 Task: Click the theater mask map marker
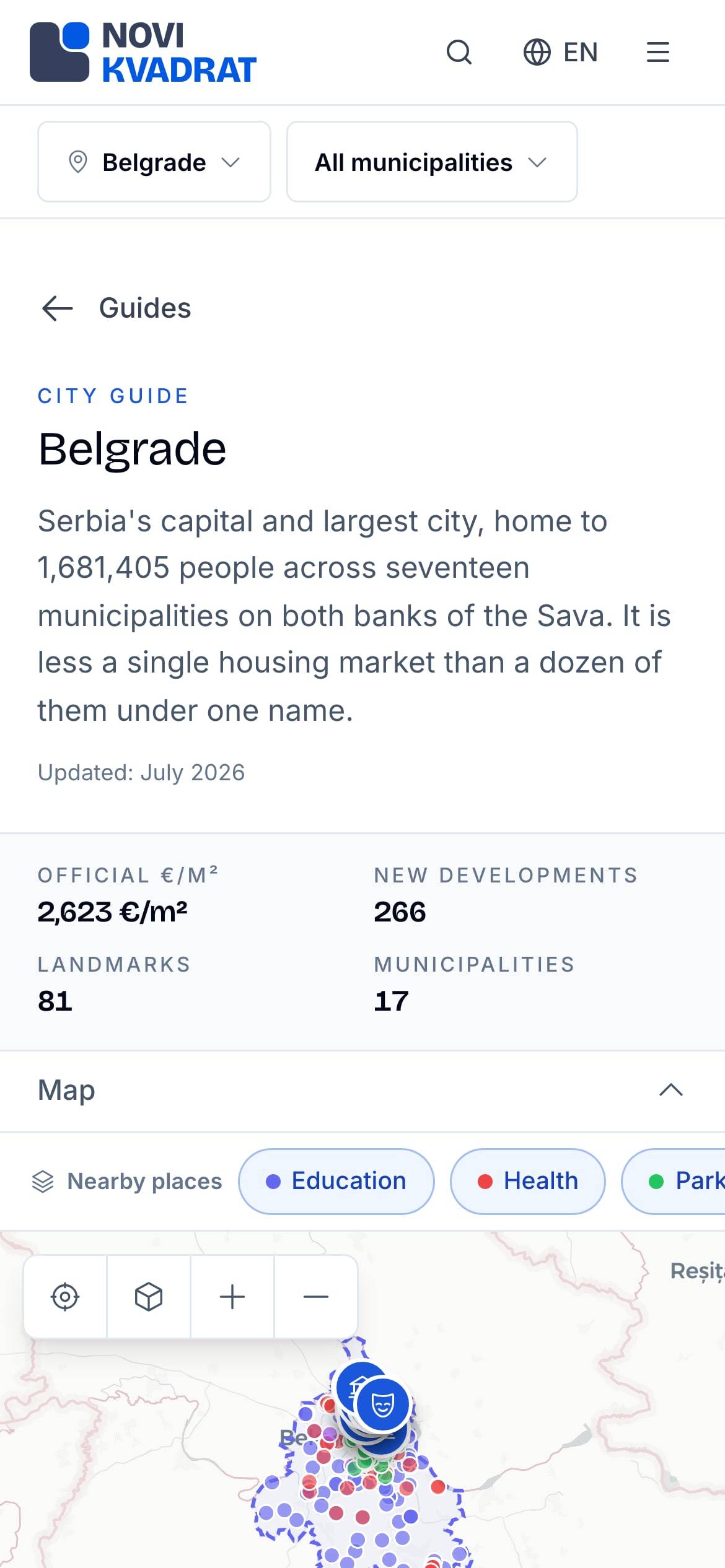click(383, 1404)
